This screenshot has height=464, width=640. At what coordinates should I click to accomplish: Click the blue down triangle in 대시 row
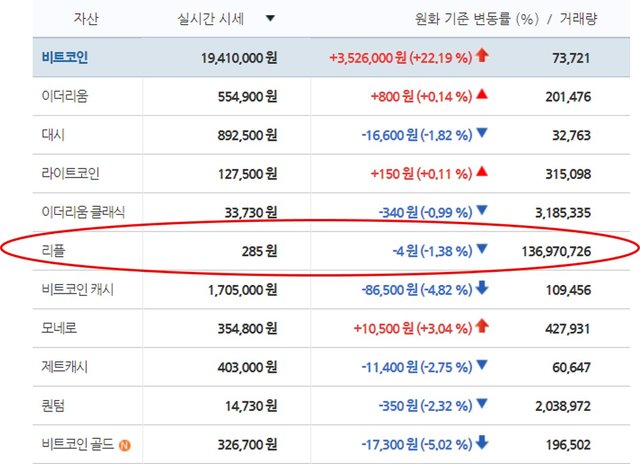click(482, 133)
